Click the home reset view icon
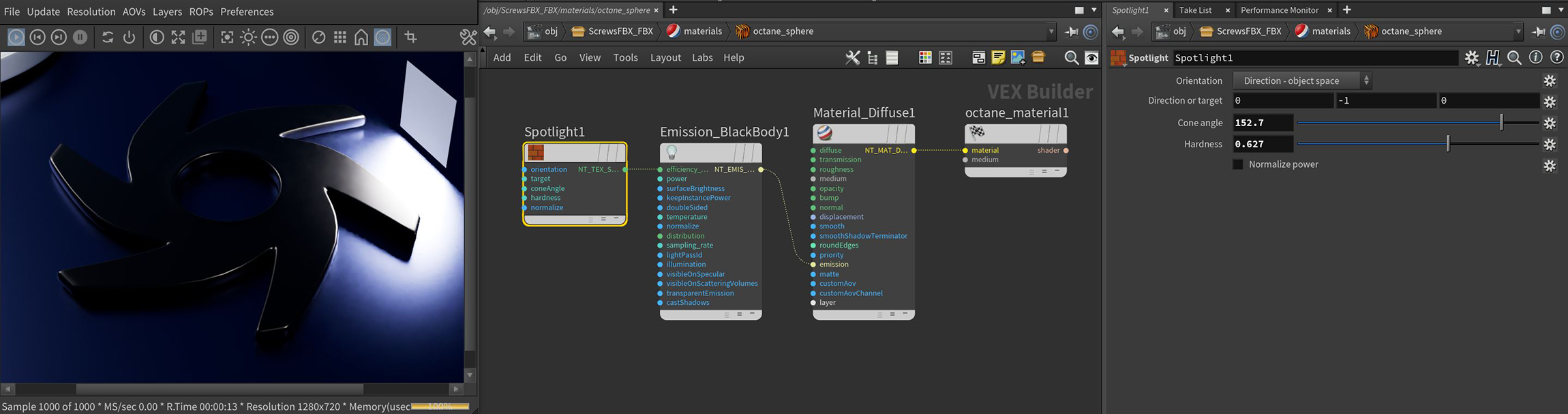Viewport: 1568px width, 414px height. [x=361, y=37]
